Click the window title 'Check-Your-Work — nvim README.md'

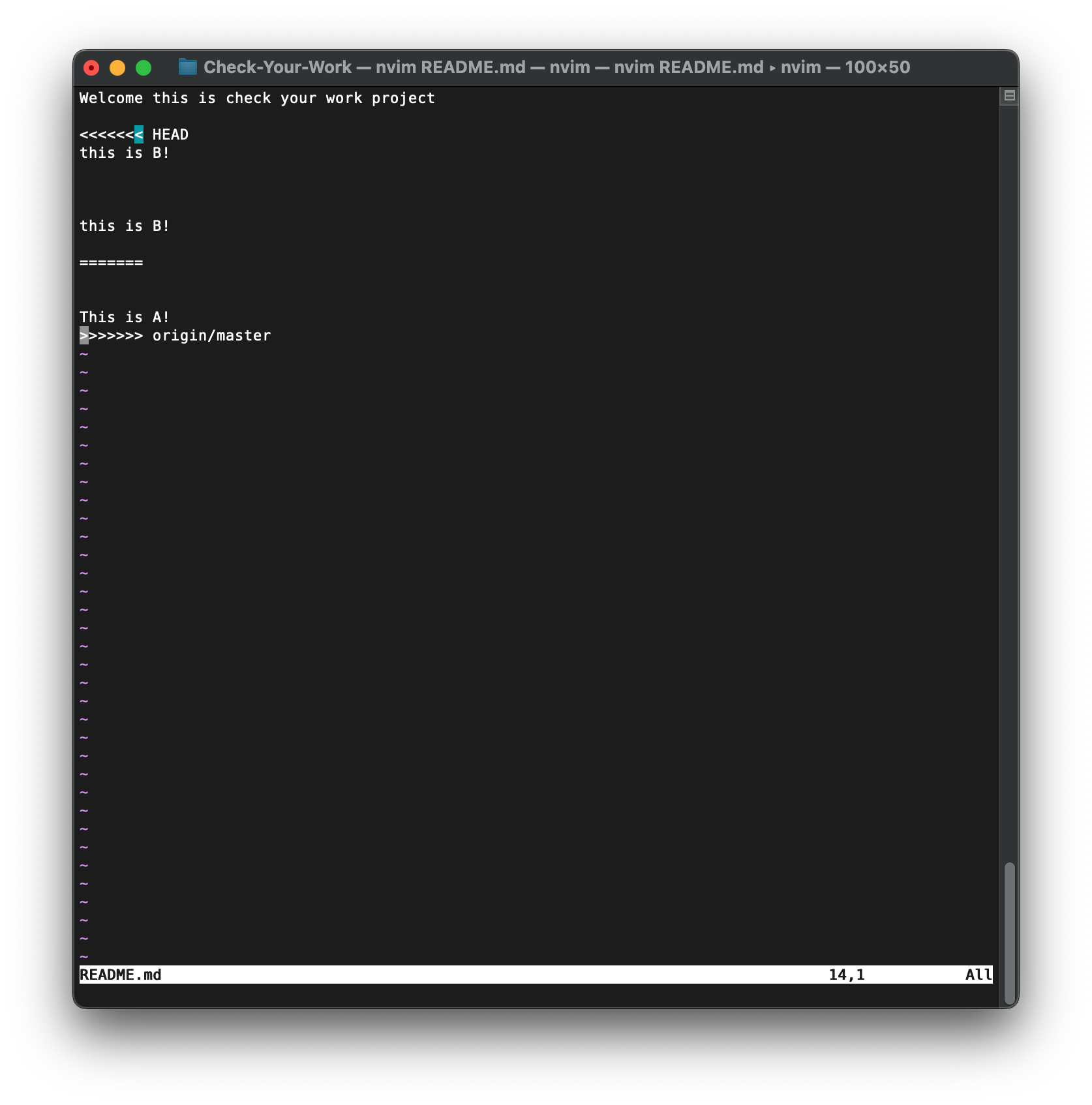(x=364, y=67)
